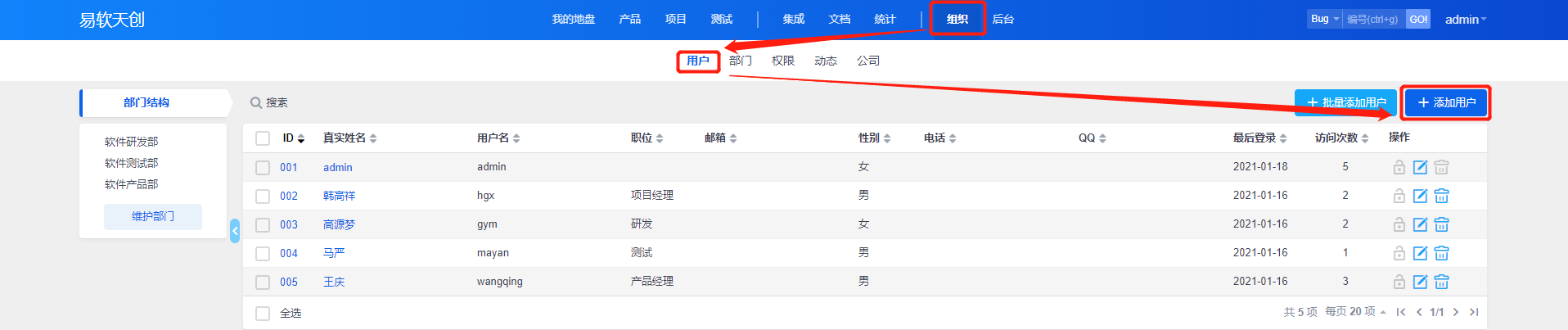1568x330 pixels.
Task: Tick the 全选 checkbox in footer
Action: coord(263,313)
